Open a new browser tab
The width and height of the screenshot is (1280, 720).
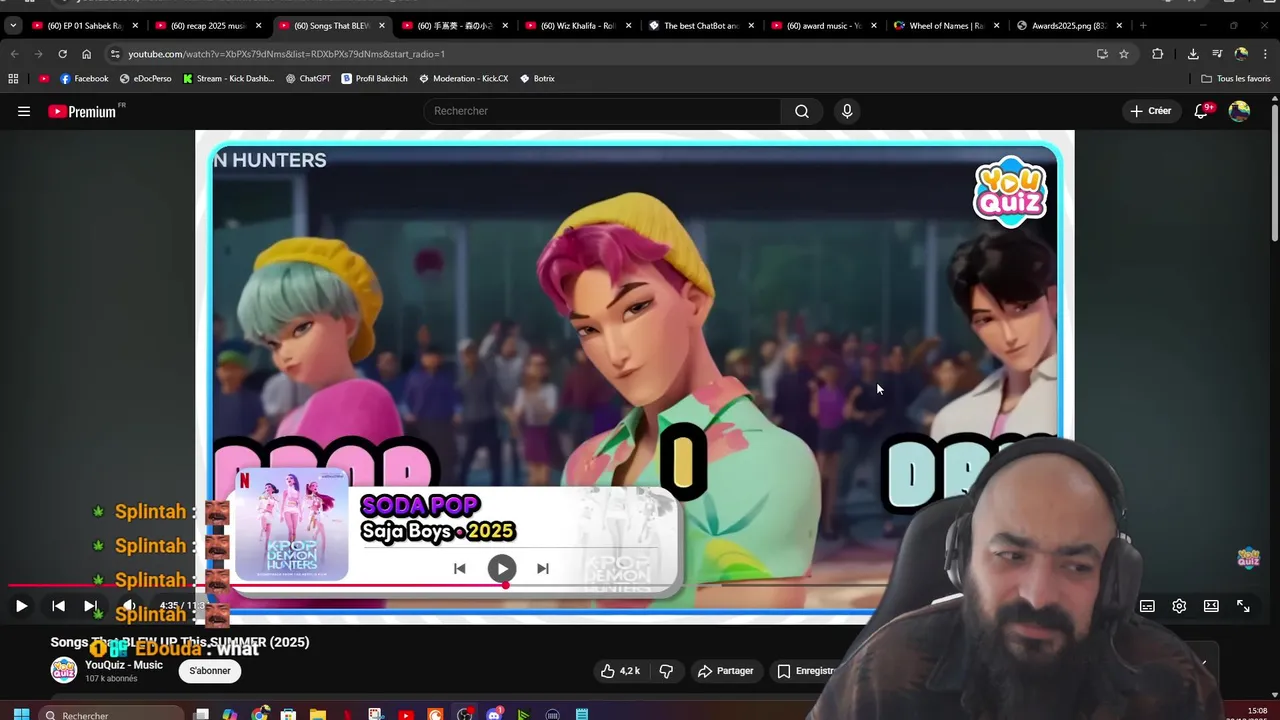(x=1143, y=26)
